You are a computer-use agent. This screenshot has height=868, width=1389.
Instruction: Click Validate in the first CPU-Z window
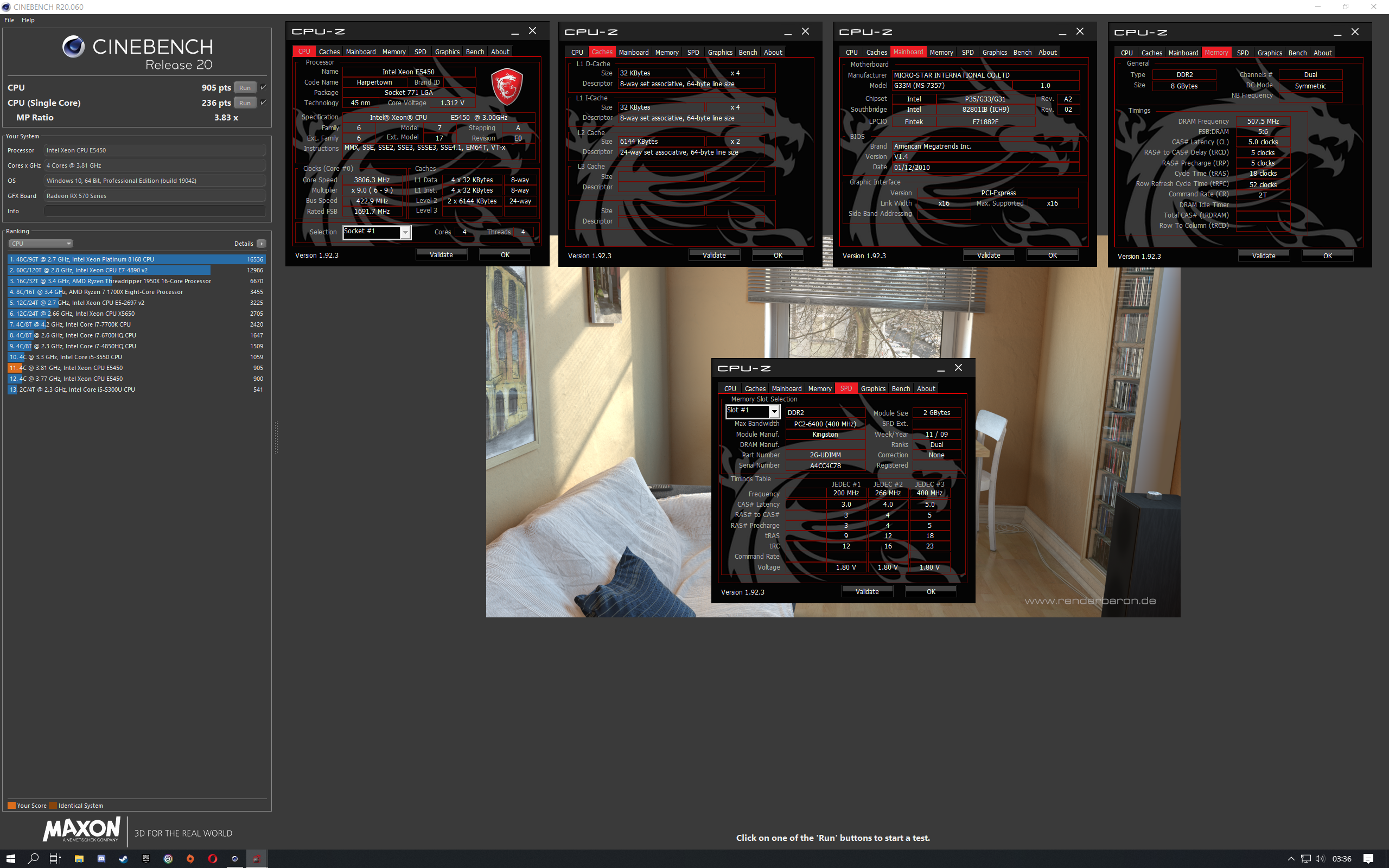click(441, 255)
